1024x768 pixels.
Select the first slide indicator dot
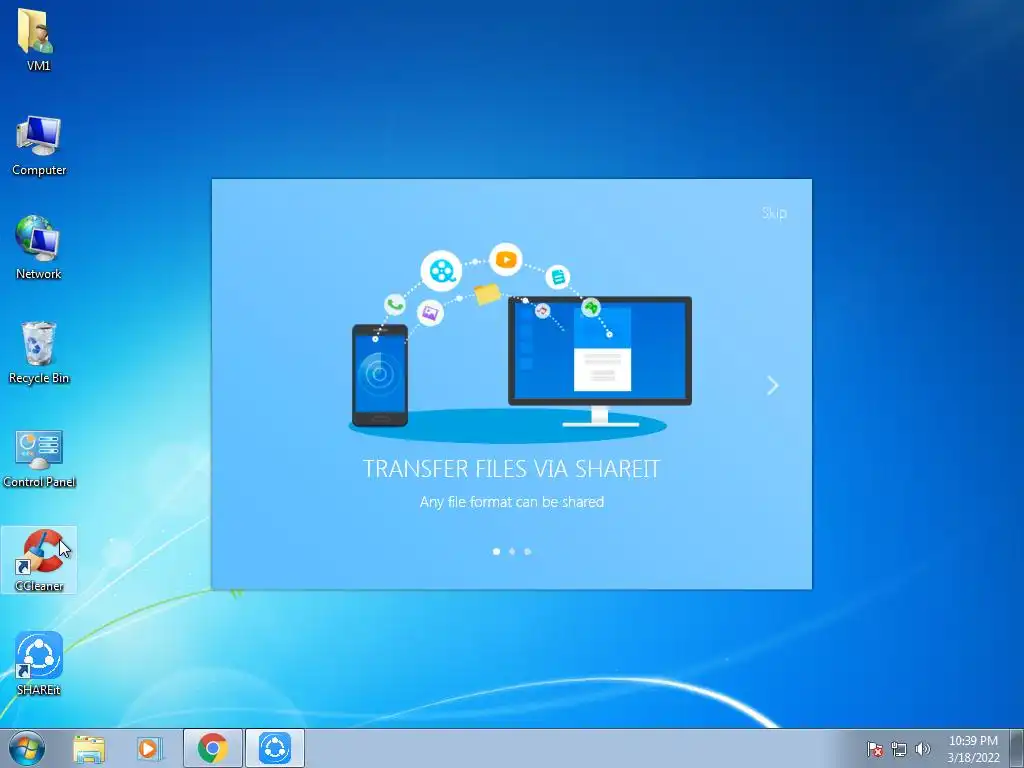tap(496, 552)
